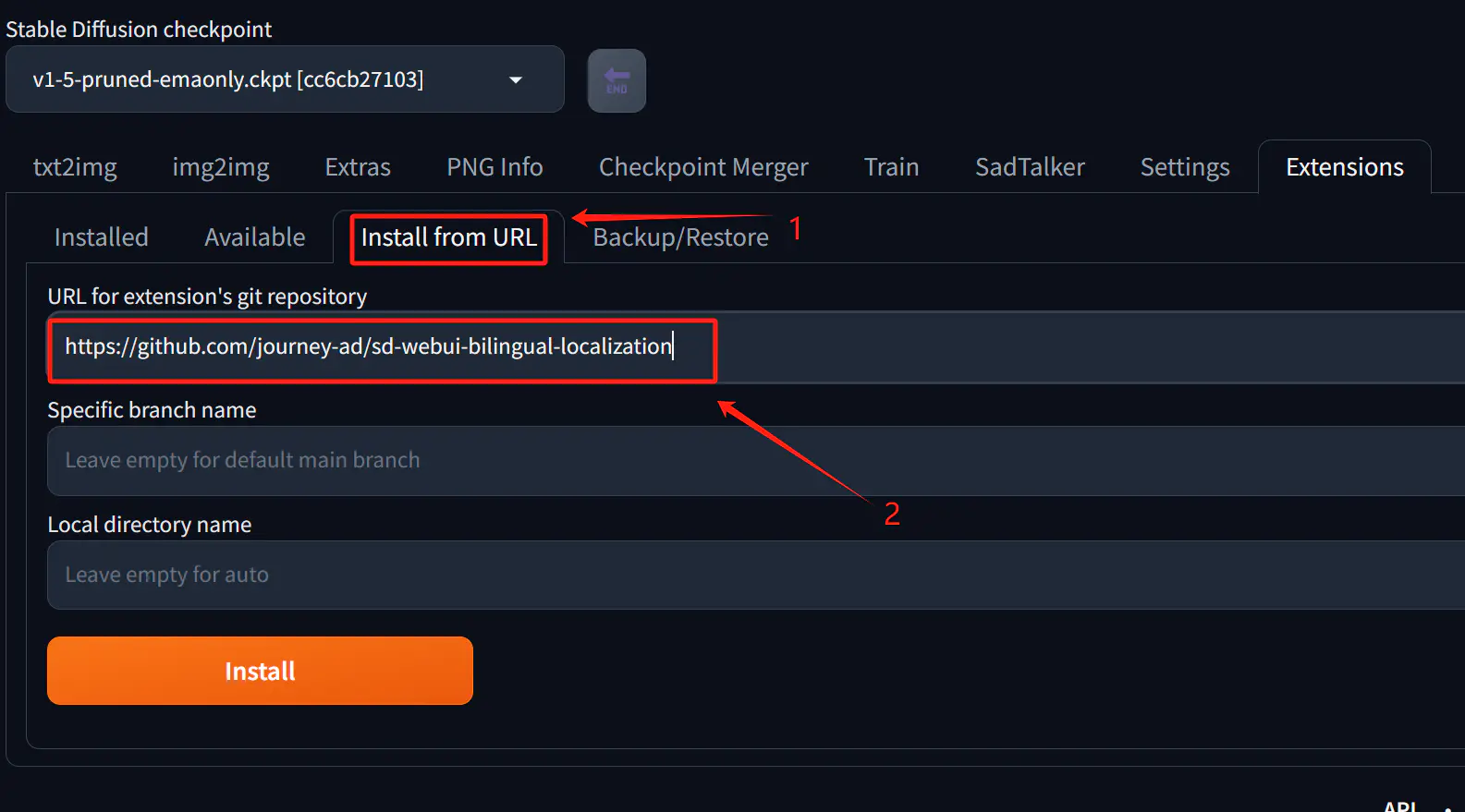This screenshot has height=812, width=1465.
Task: Select the v1-5-pruned-emaonly.ckpt checkpoint box
Action: pyautogui.click(x=285, y=79)
